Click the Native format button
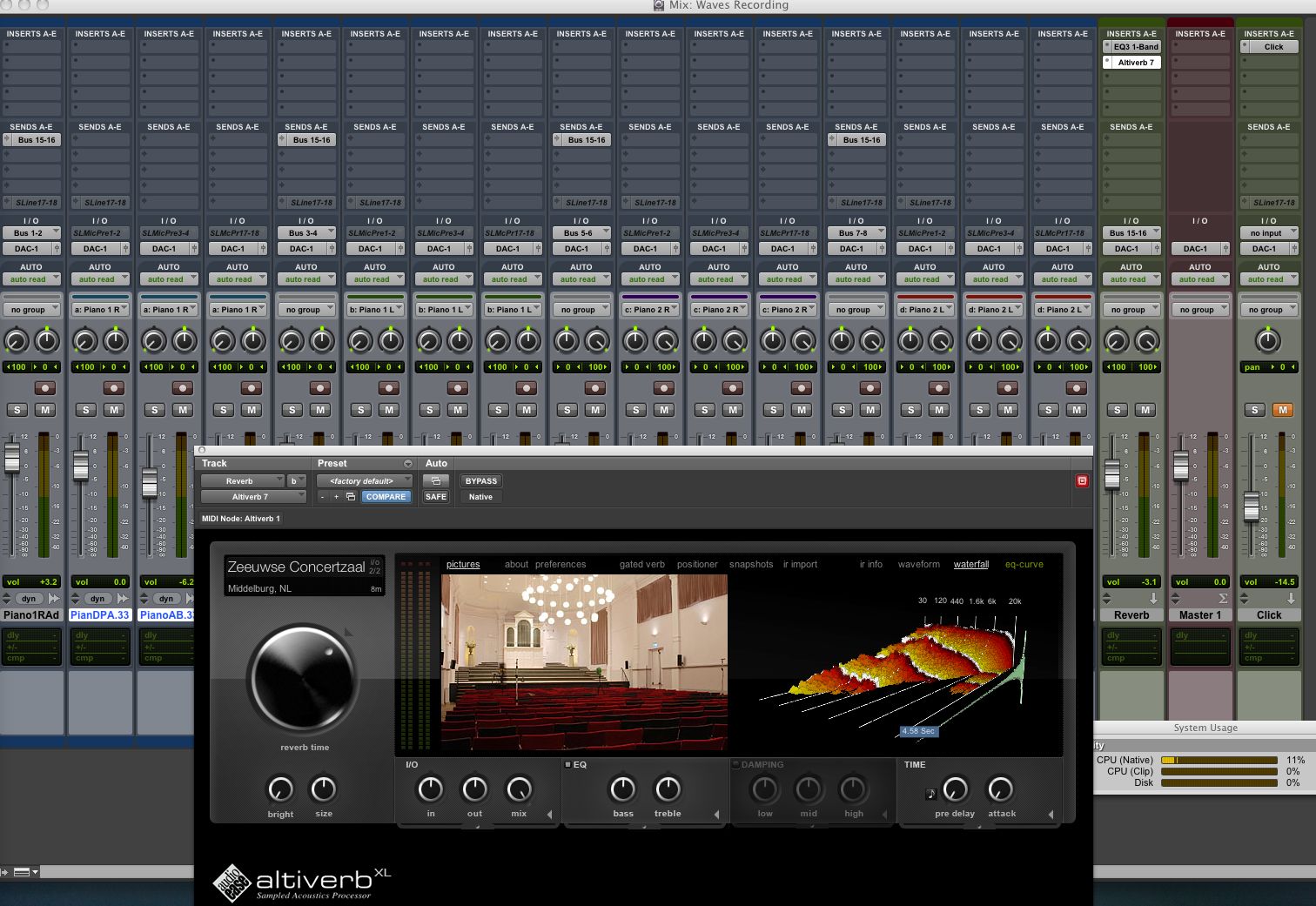 [480, 497]
